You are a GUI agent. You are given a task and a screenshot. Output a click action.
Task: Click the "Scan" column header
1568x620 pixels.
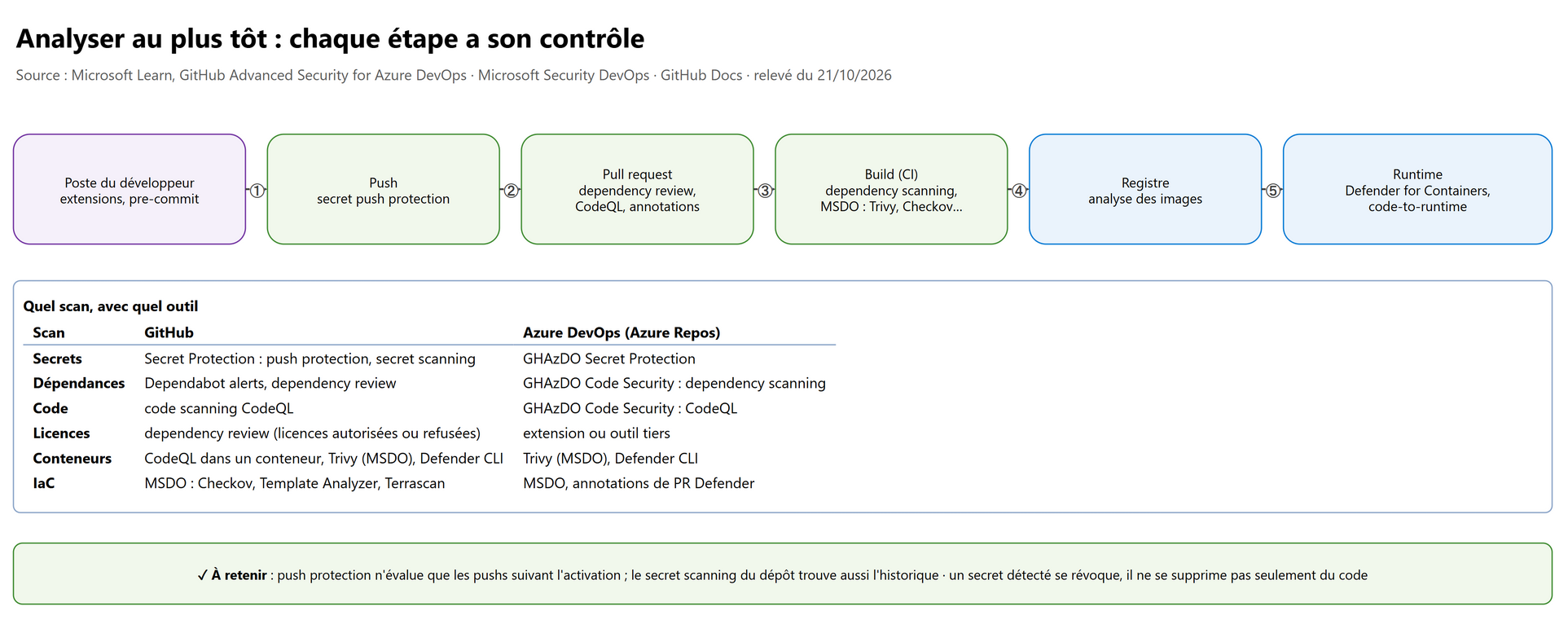(49, 332)
